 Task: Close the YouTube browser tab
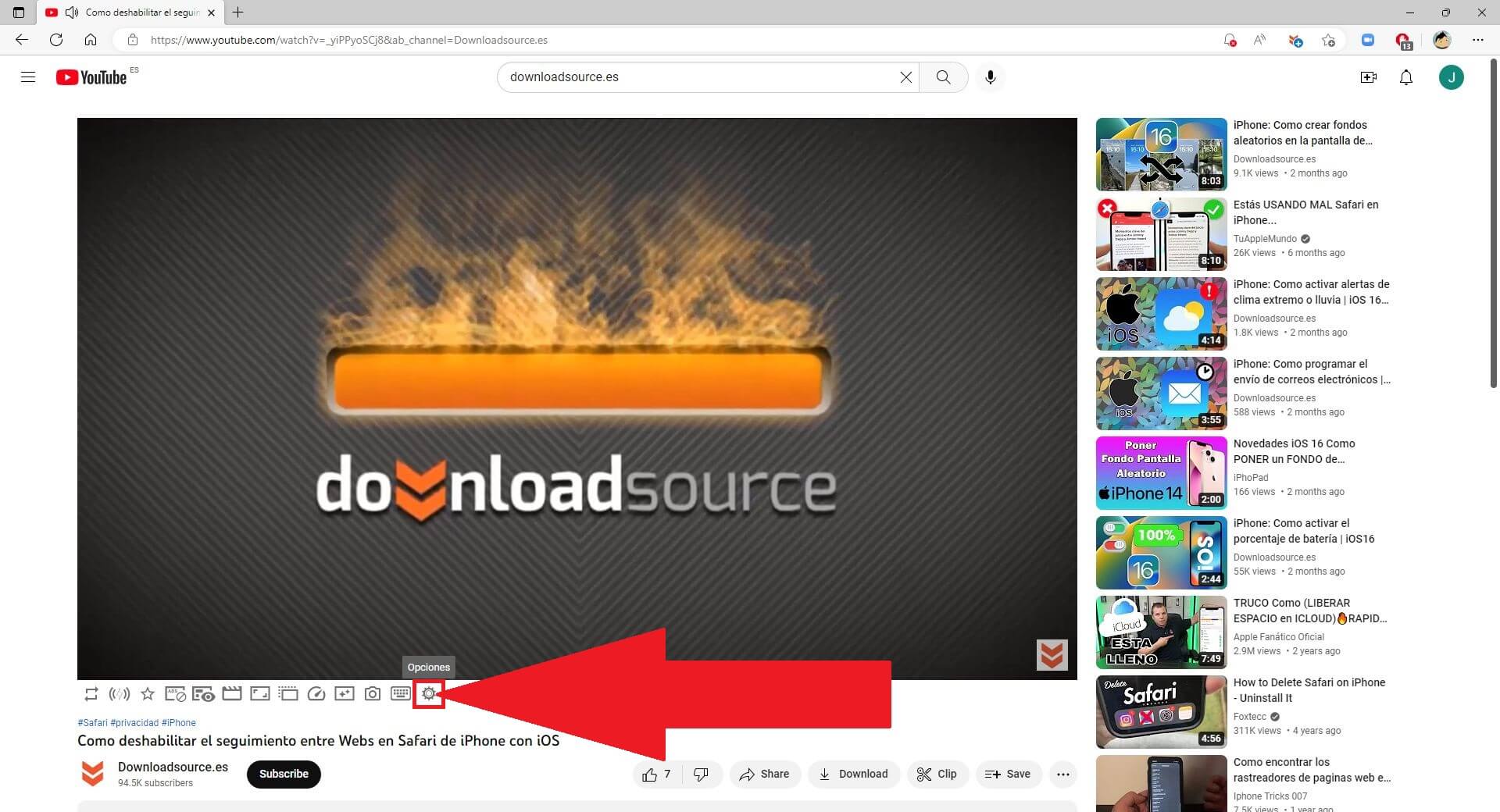point(211,12)
